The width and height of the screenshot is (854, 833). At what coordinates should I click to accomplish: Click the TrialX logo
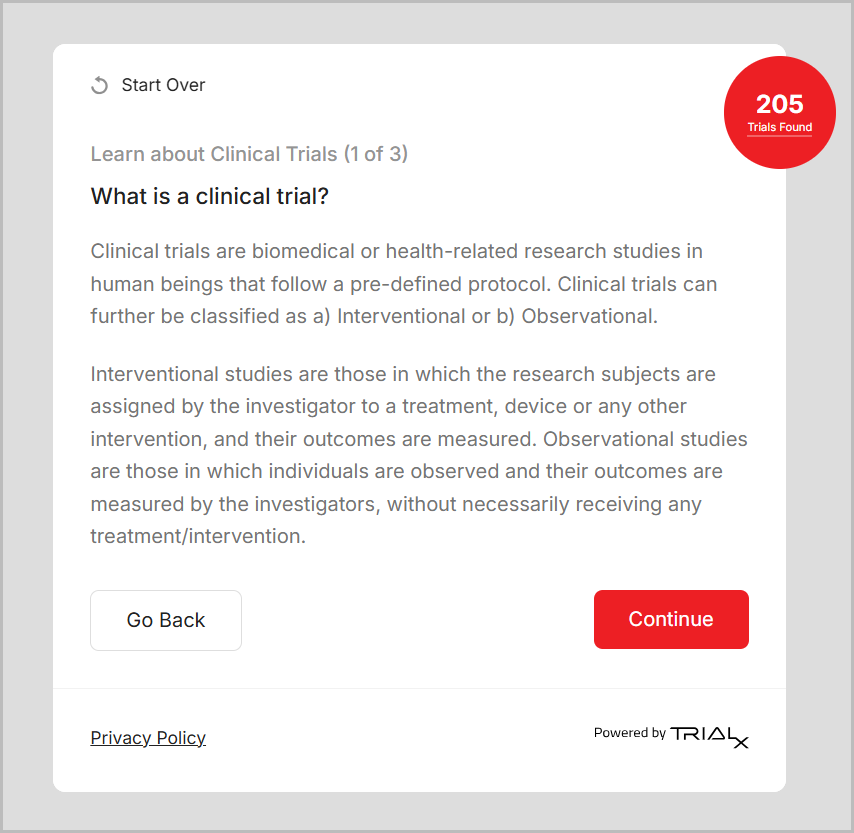[x=710, y=735]
